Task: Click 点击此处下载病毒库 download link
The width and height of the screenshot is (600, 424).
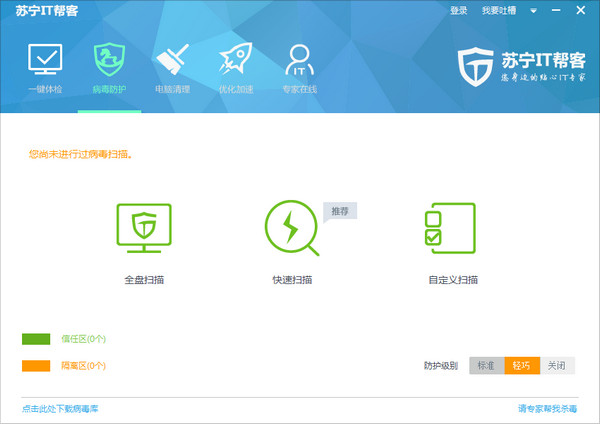Action: tap(60, 409)
